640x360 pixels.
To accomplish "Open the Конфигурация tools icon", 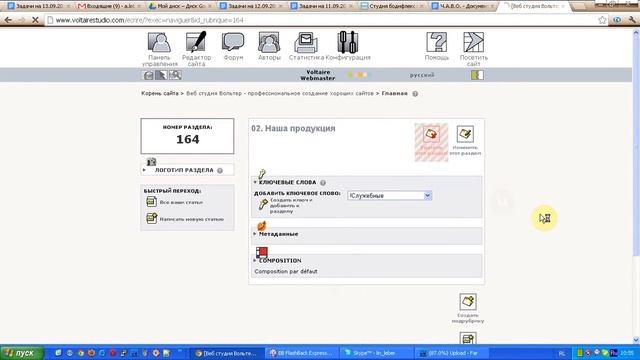I will click(x=348, y=42).
